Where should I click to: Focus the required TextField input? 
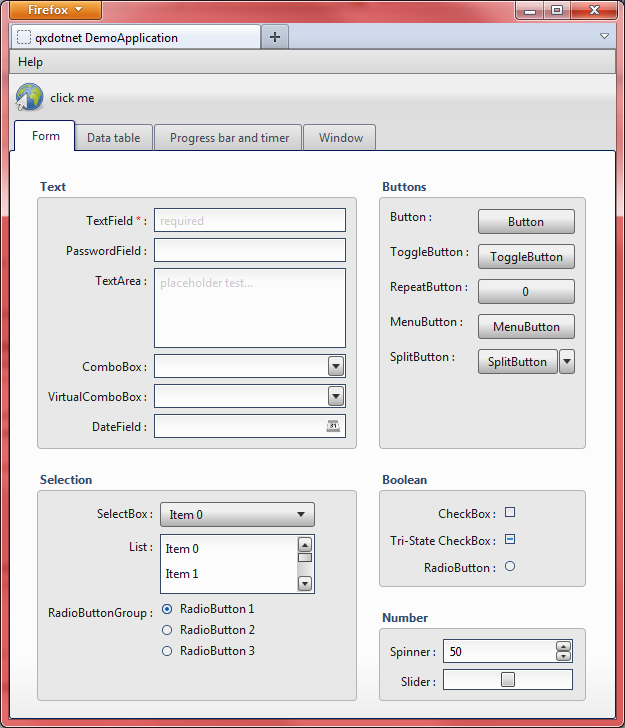pyautogui.click(x=250, y=220)
